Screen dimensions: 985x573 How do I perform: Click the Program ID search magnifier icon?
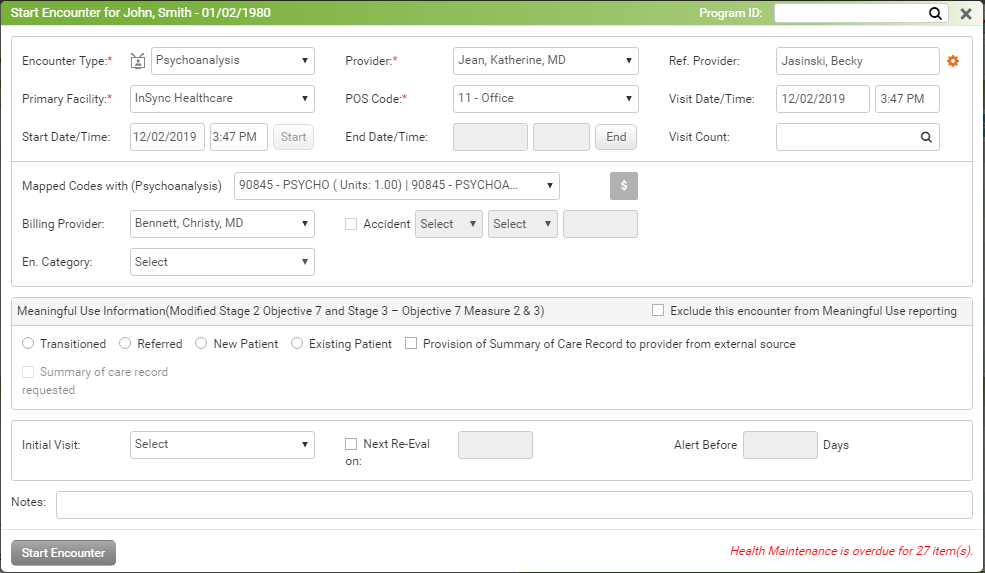click(x=935, y=14)
